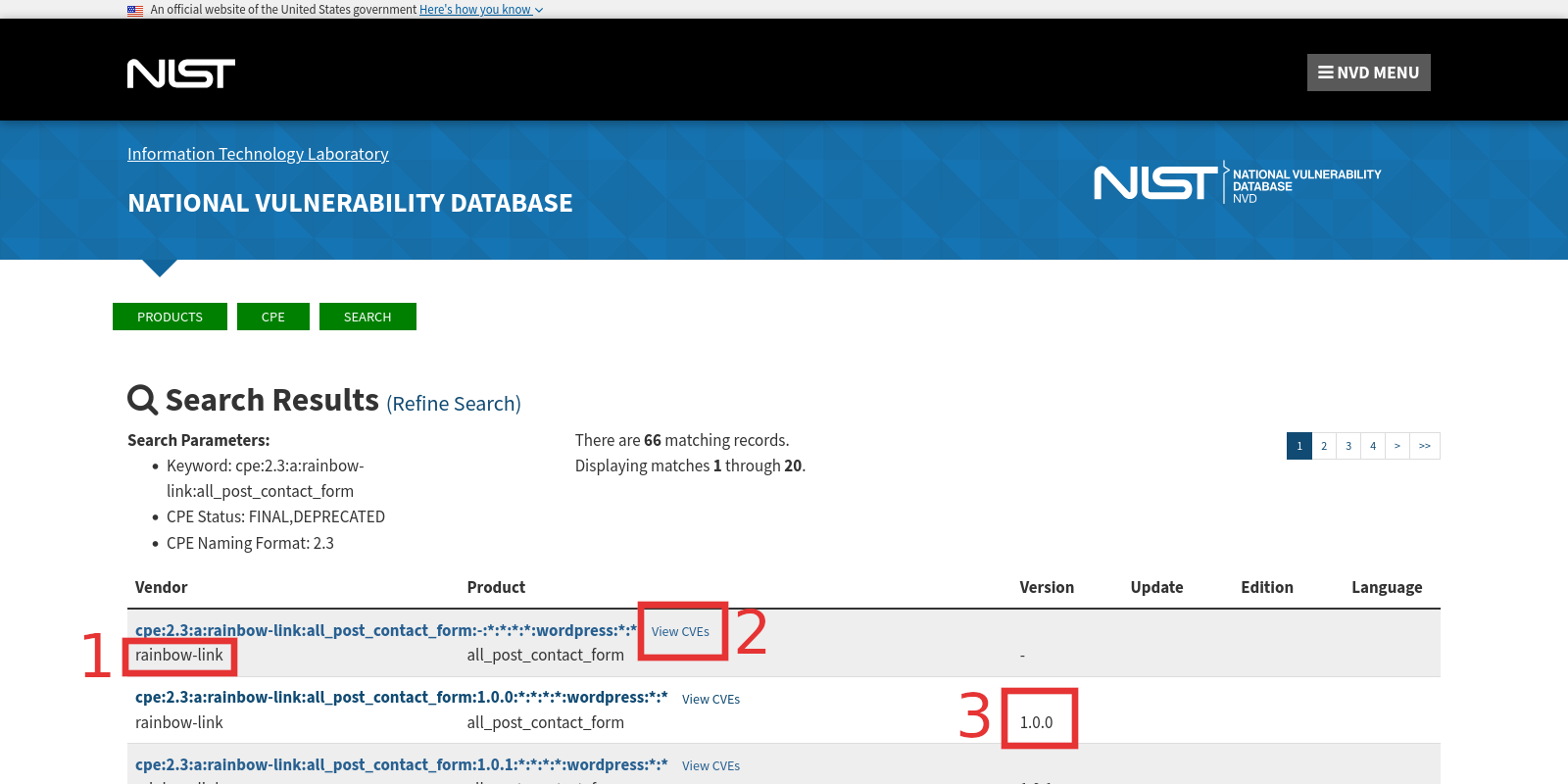Click 'Displaying matches 1 through 20' text
This screenshot has width=1568, height=784.
[690, 465]
